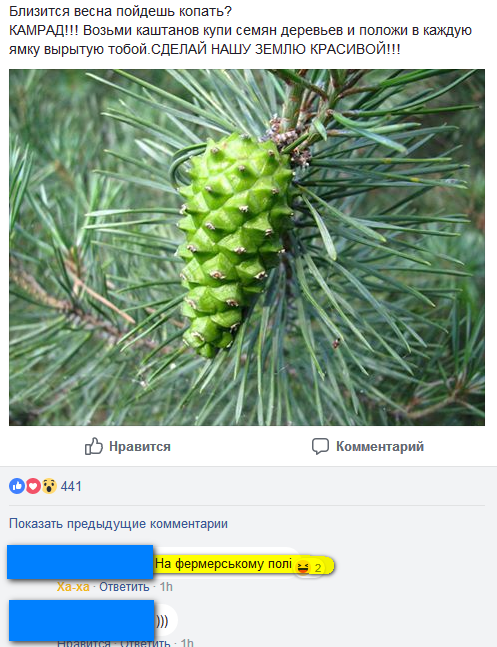Click the Комментарий button under the photo
Screen dimensions: 497x647
pyautogui.click(x=368, y=446)
